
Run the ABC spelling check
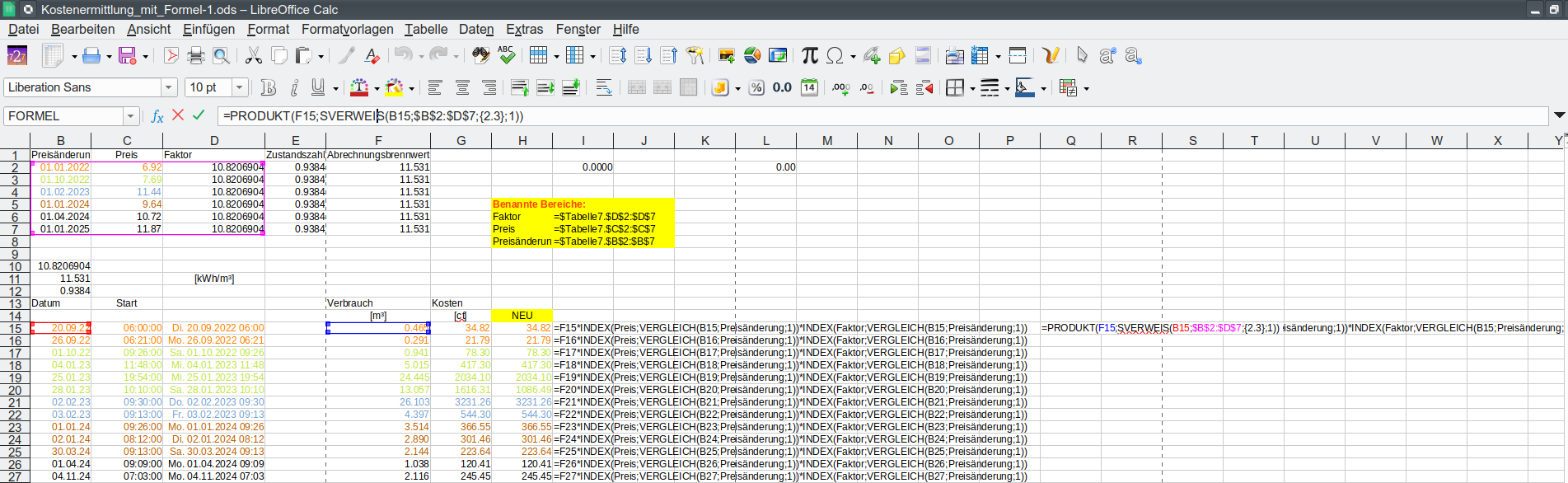[506, 55]
